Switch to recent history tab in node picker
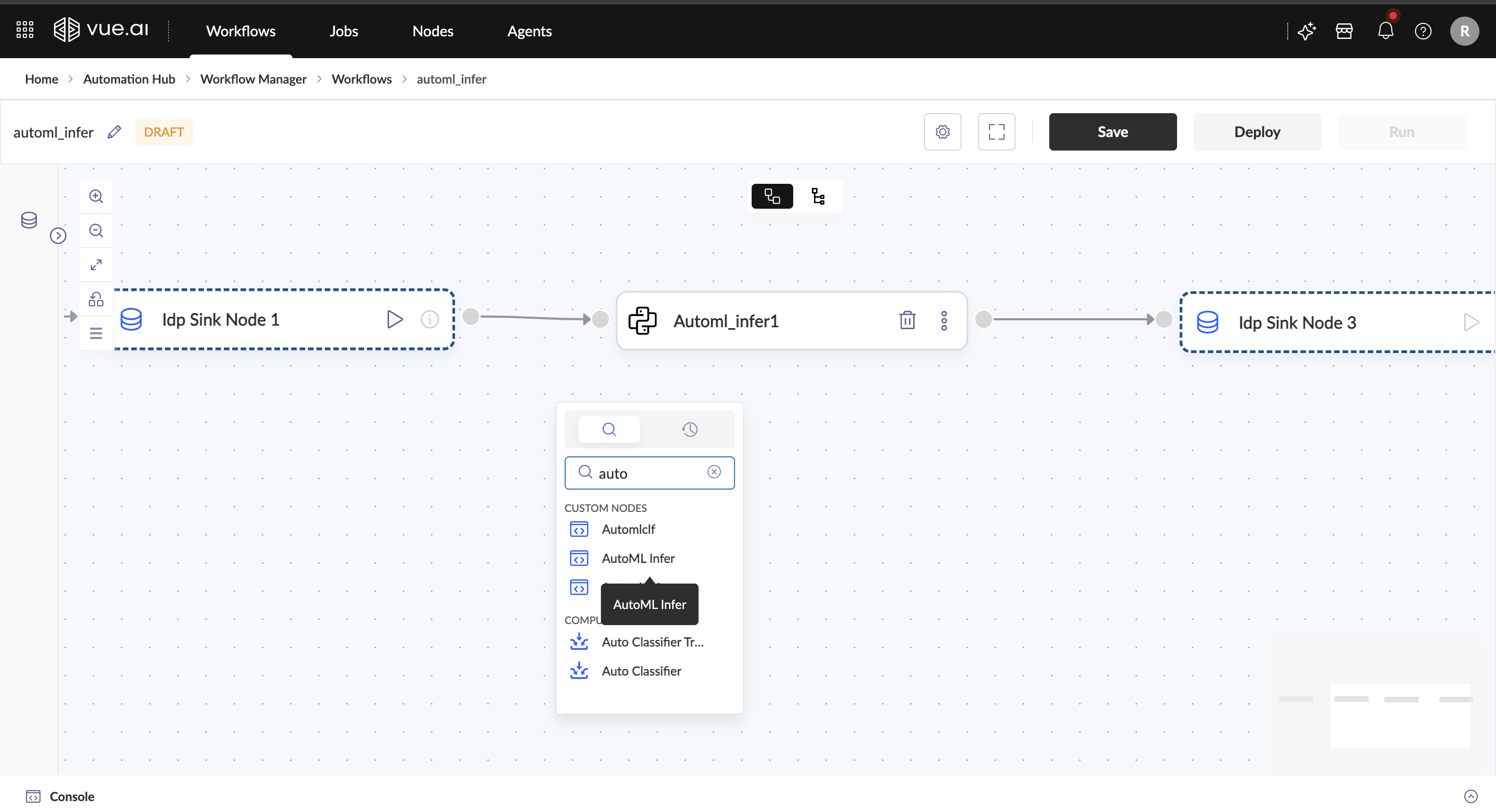 689,429
